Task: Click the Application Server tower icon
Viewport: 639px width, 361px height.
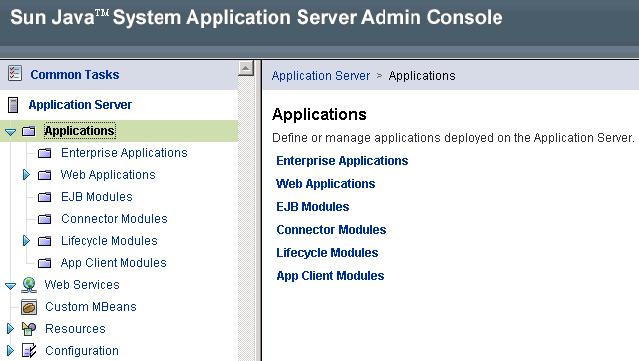Action: coord(13,105)
